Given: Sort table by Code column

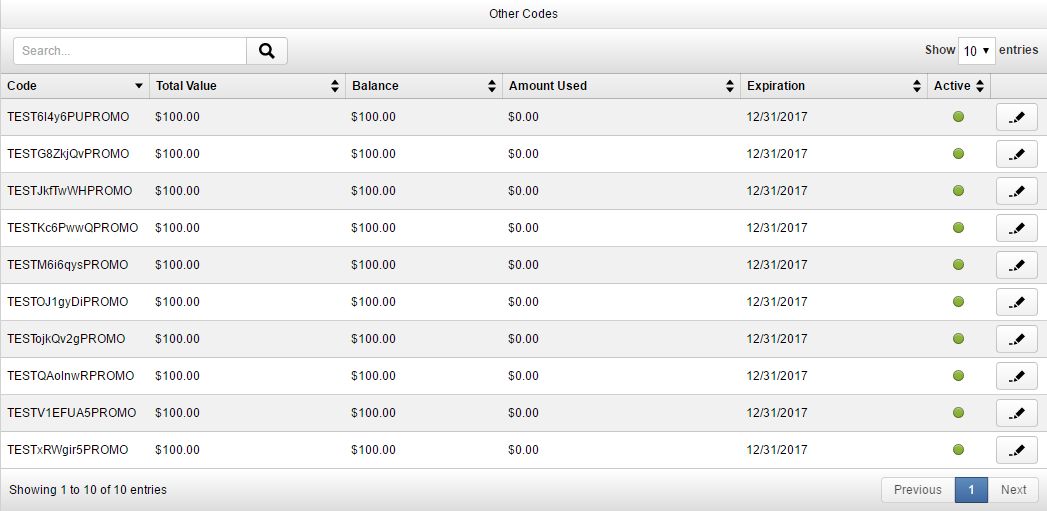Looking at the screenshot, I should pos(75,86).
